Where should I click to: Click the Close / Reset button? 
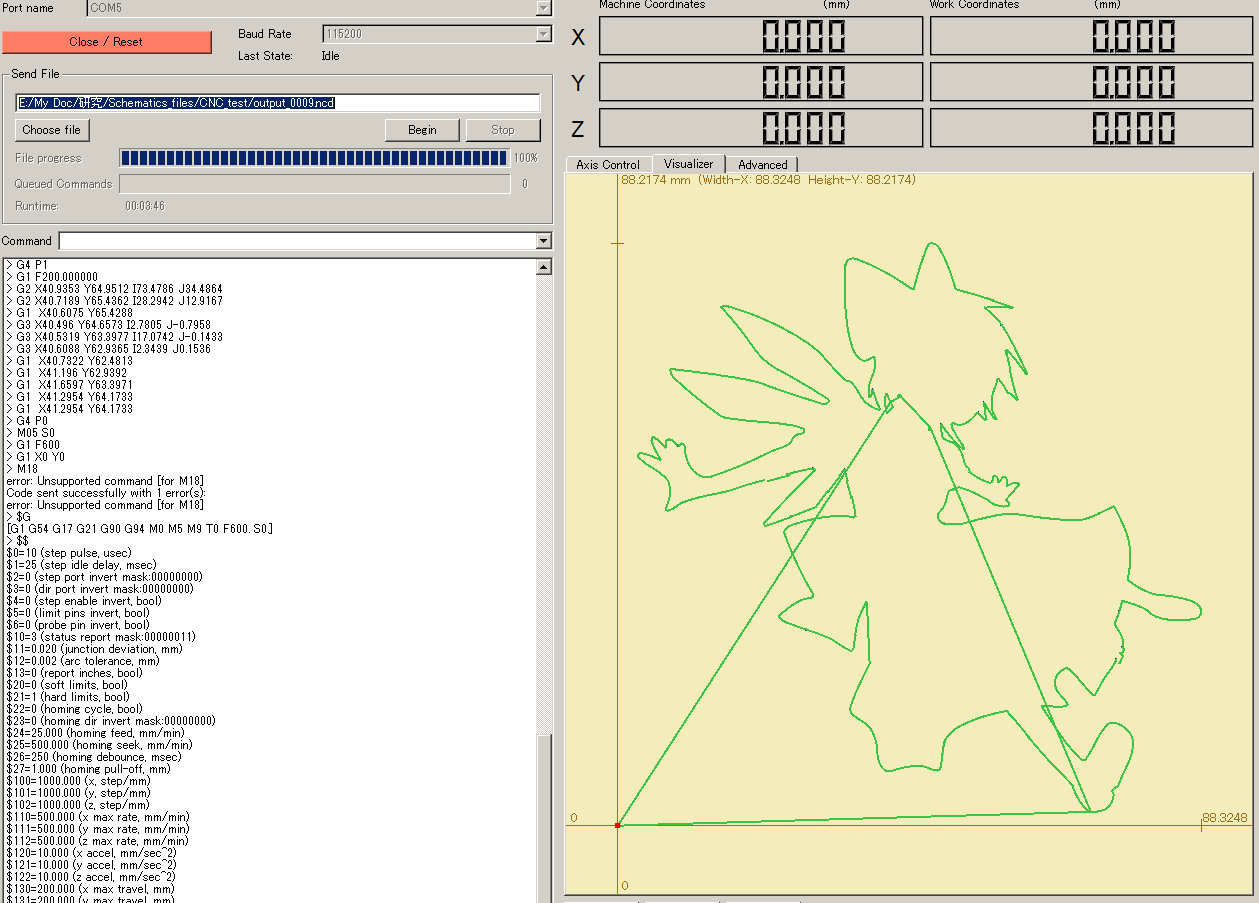coord(106,42)
